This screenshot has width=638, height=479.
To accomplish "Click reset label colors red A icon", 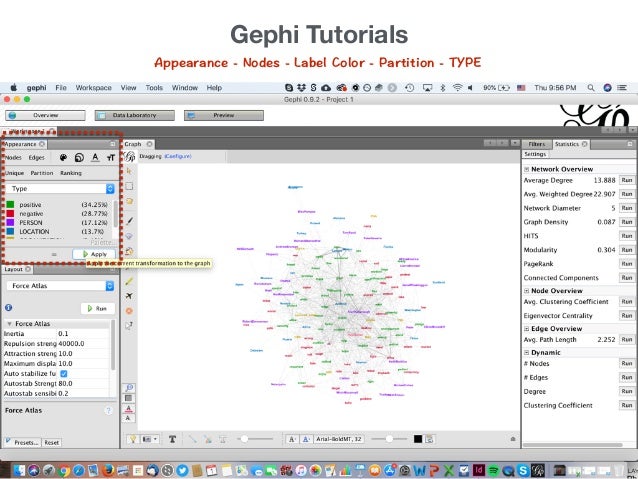I will pyautogui.click(x=129, y=409).
